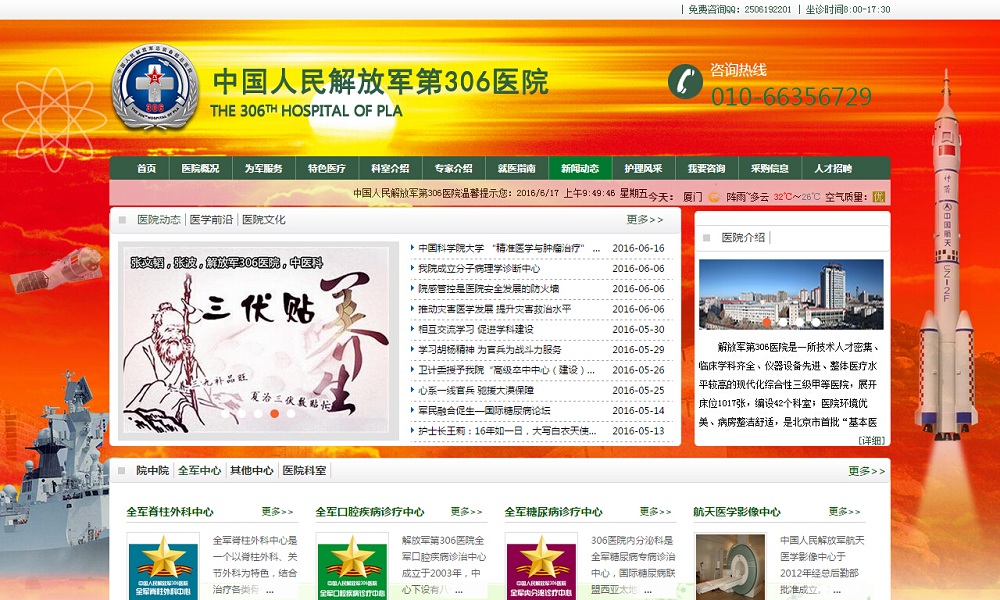Open 我要咨询 navigation menu item
Screen dimensions: 1000x600
[x=706, y=168]
